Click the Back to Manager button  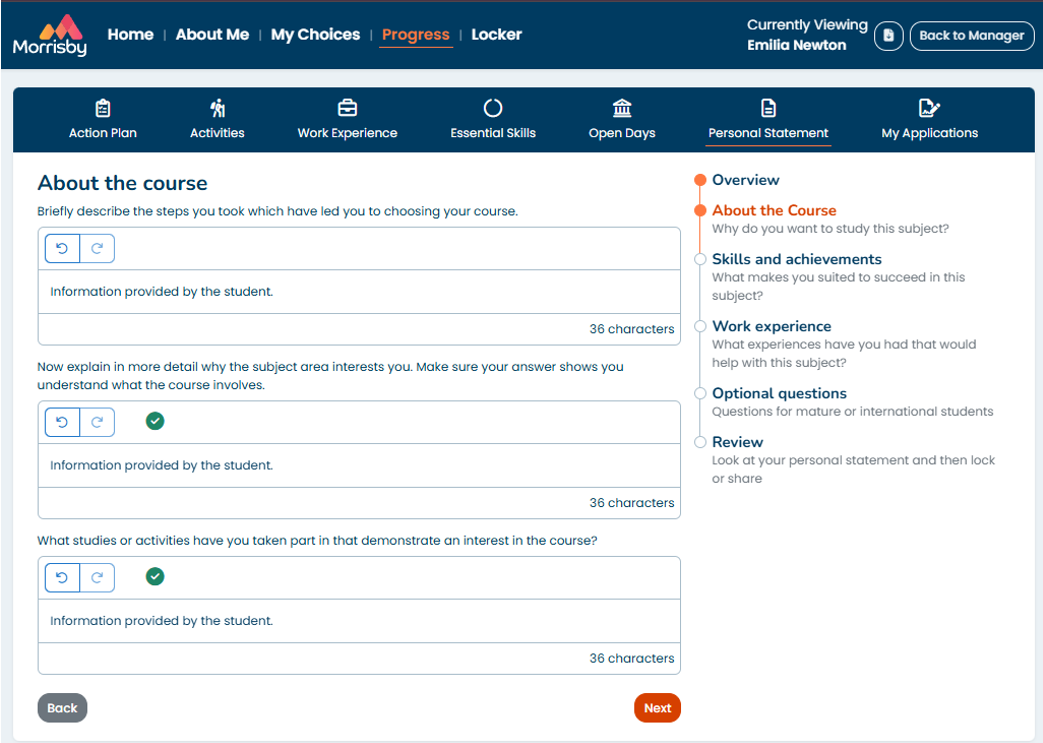point(971,35)
